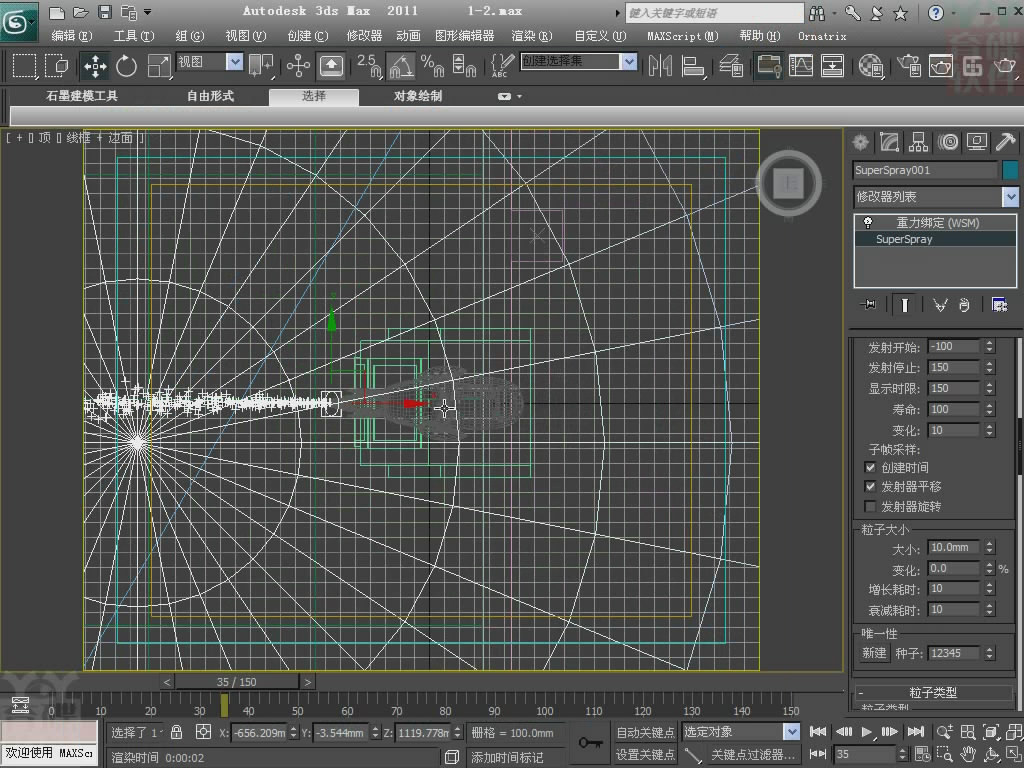
Task: Click the quick render teapot icon
Action: 1004,66
